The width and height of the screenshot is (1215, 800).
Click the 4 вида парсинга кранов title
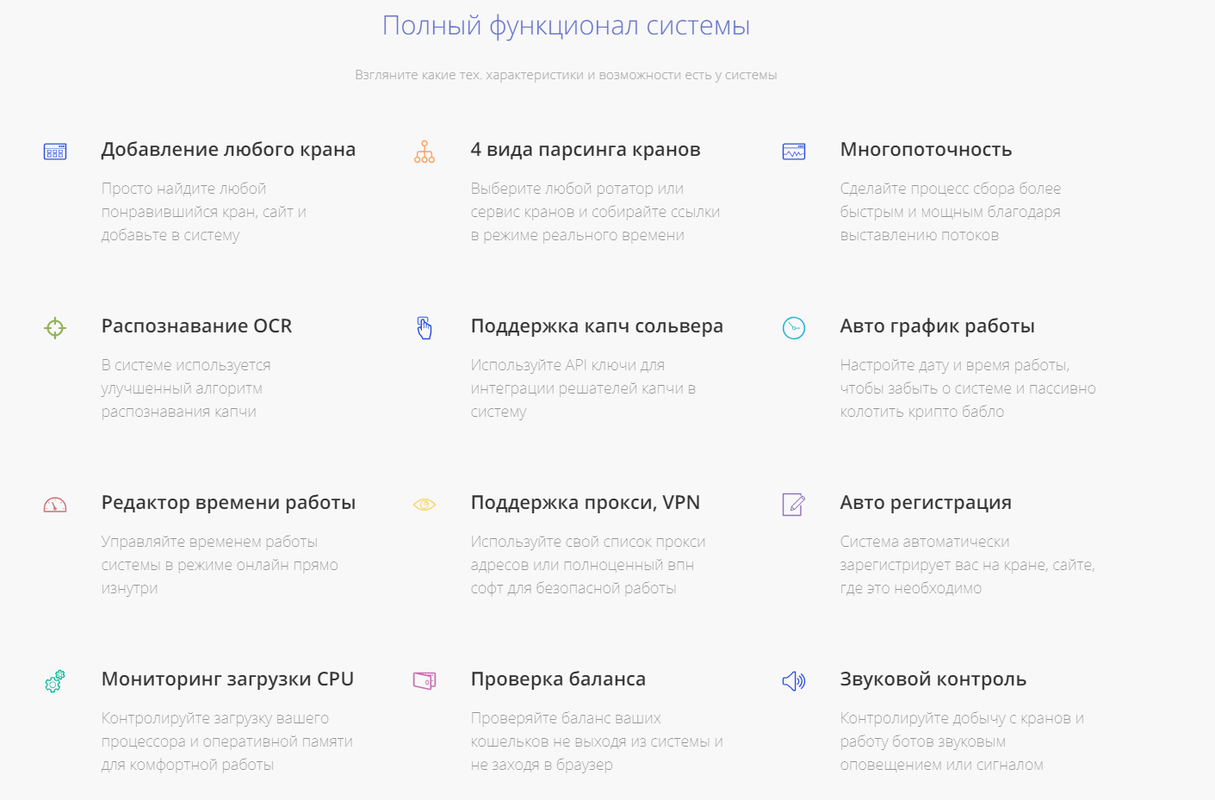[585, 150]
